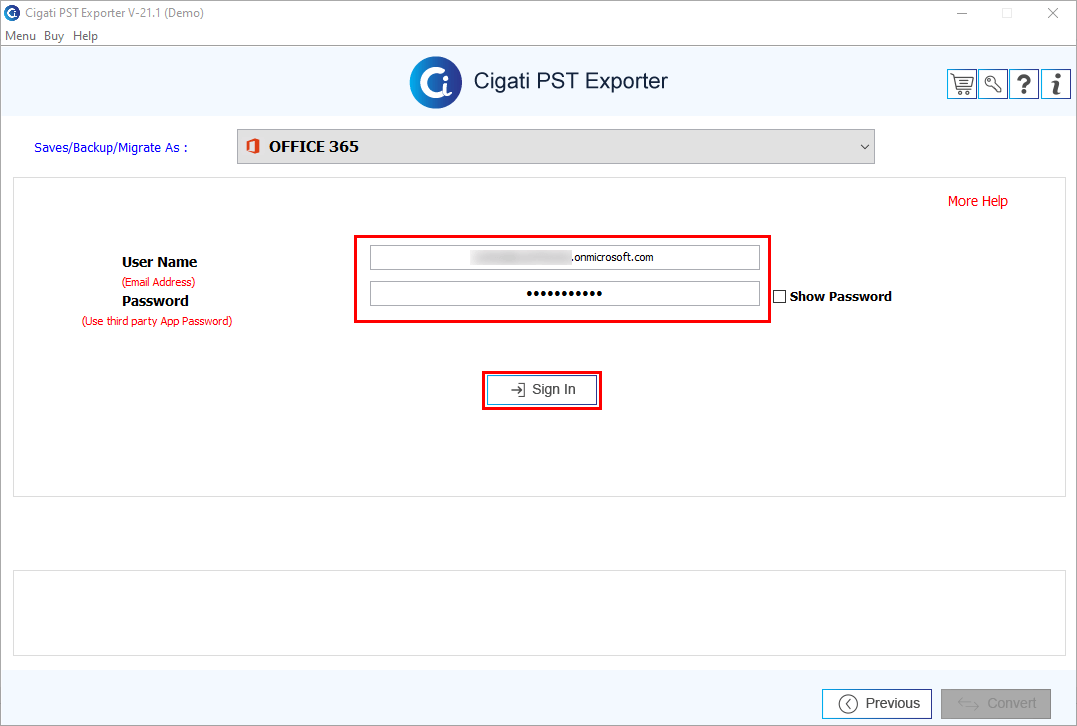Open the Help menu
The width and height of the screenshot is (1077, 726).
[85, 36]
